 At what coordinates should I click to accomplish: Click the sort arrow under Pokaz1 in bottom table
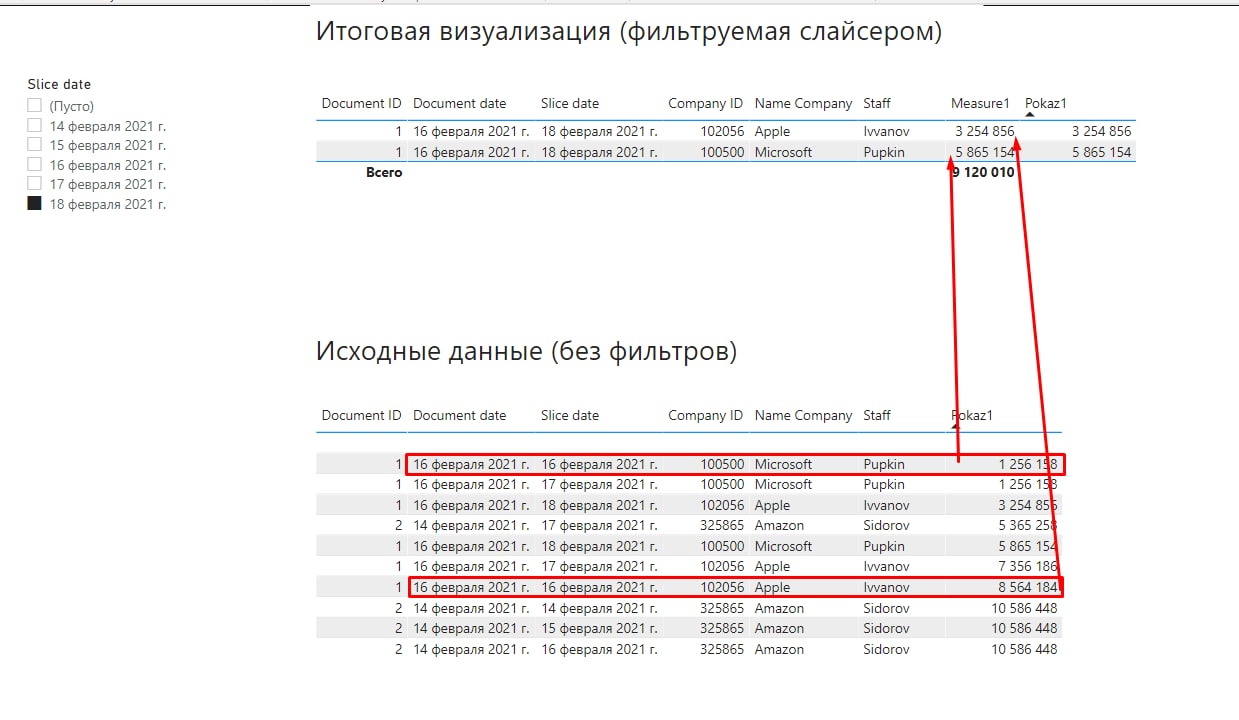pyautogui.click(x=955, y=427)
